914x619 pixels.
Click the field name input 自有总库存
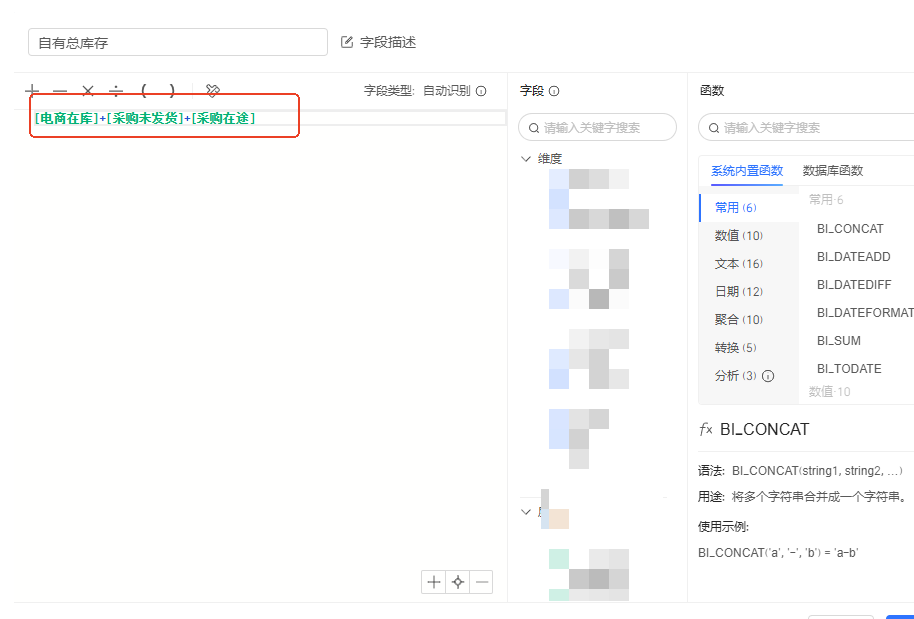coord(178,42)
